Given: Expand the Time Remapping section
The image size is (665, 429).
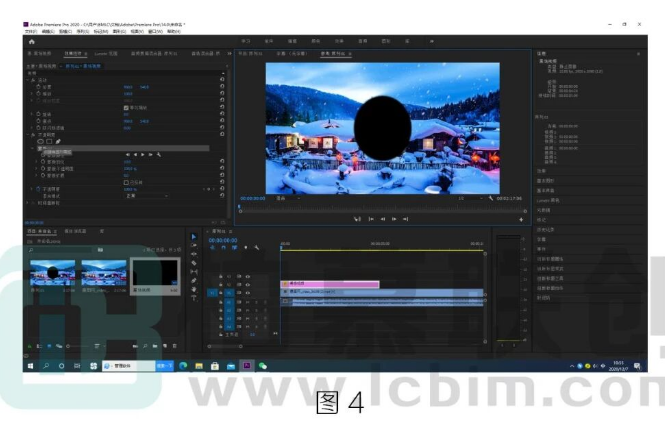Looking at the screenshot, I should (28, 203).
